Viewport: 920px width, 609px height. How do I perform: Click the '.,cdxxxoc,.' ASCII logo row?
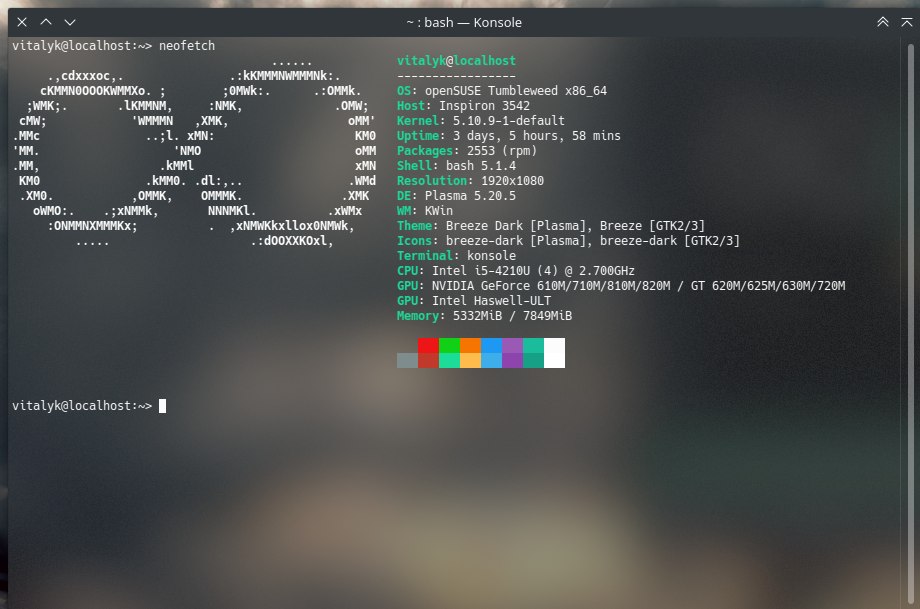click(85, 76)
